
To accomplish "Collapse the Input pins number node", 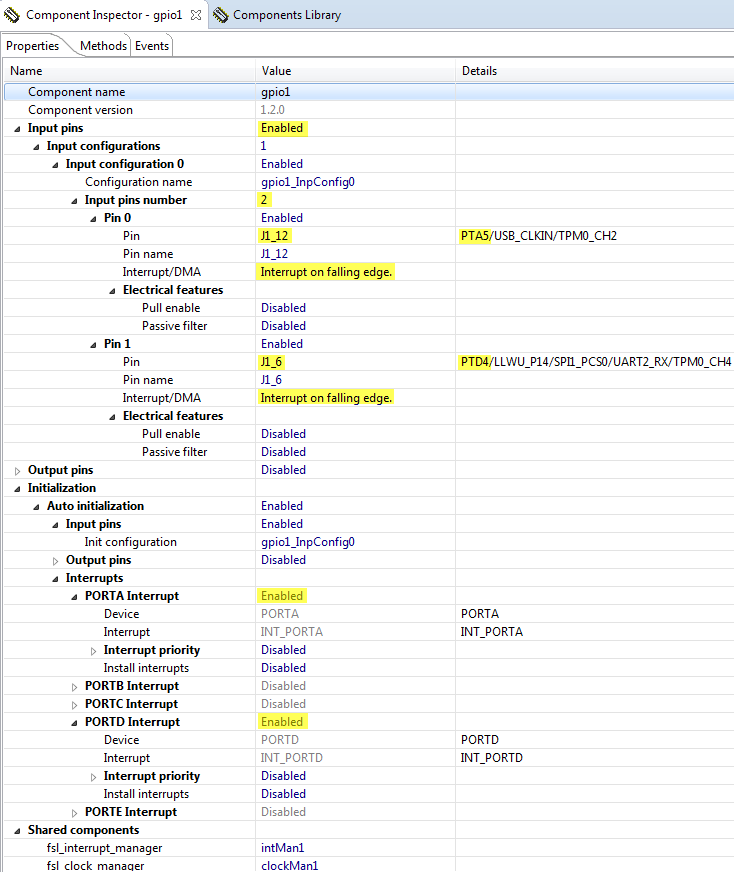I will (74, 201).
